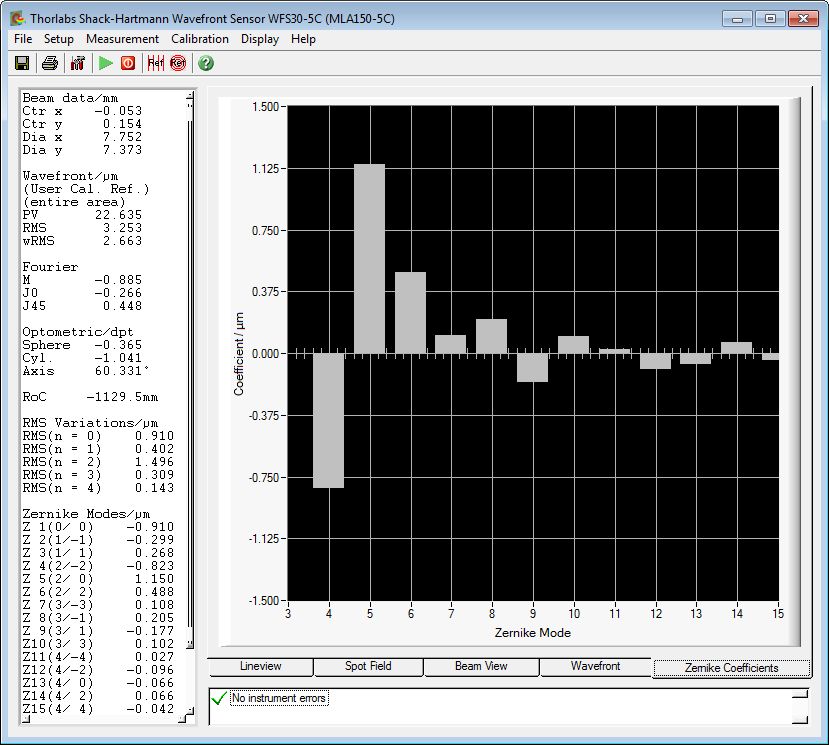Select the Wavefront tab
The width and height of the screenshot is (829, 745).
[x=595, y=667]
